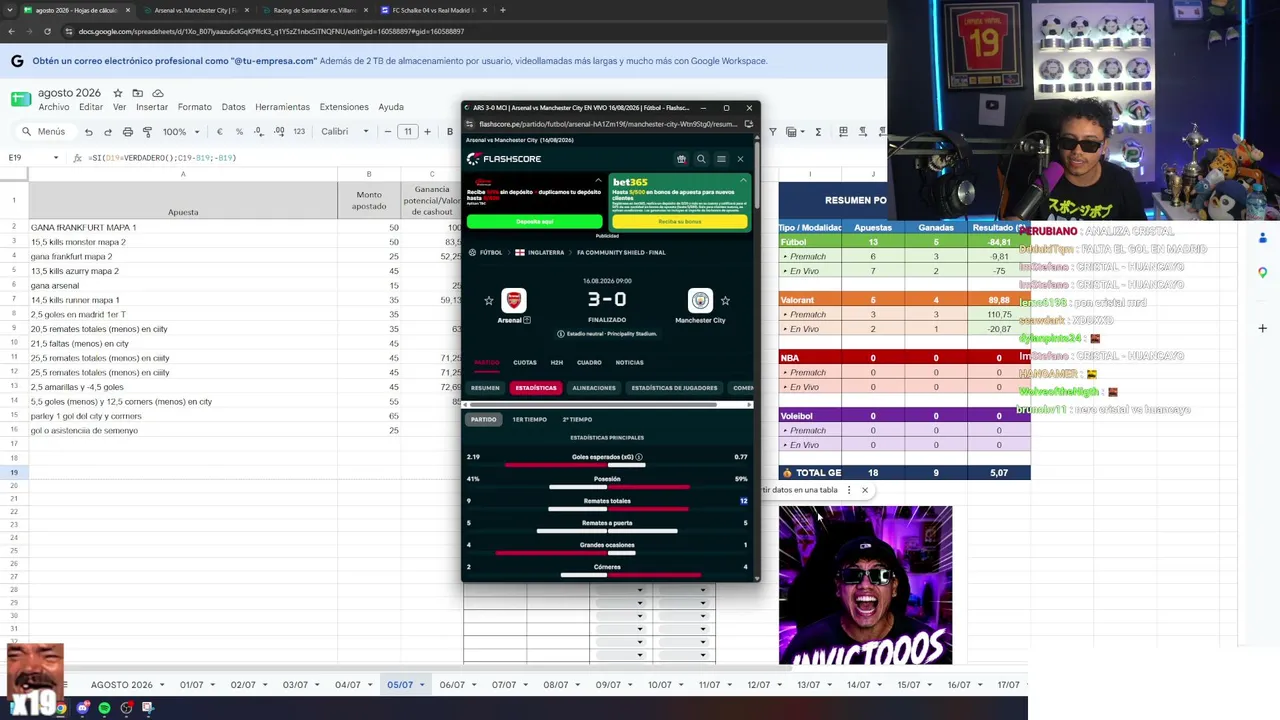
Task: Edit the font size field
Action: coord(408,132)
